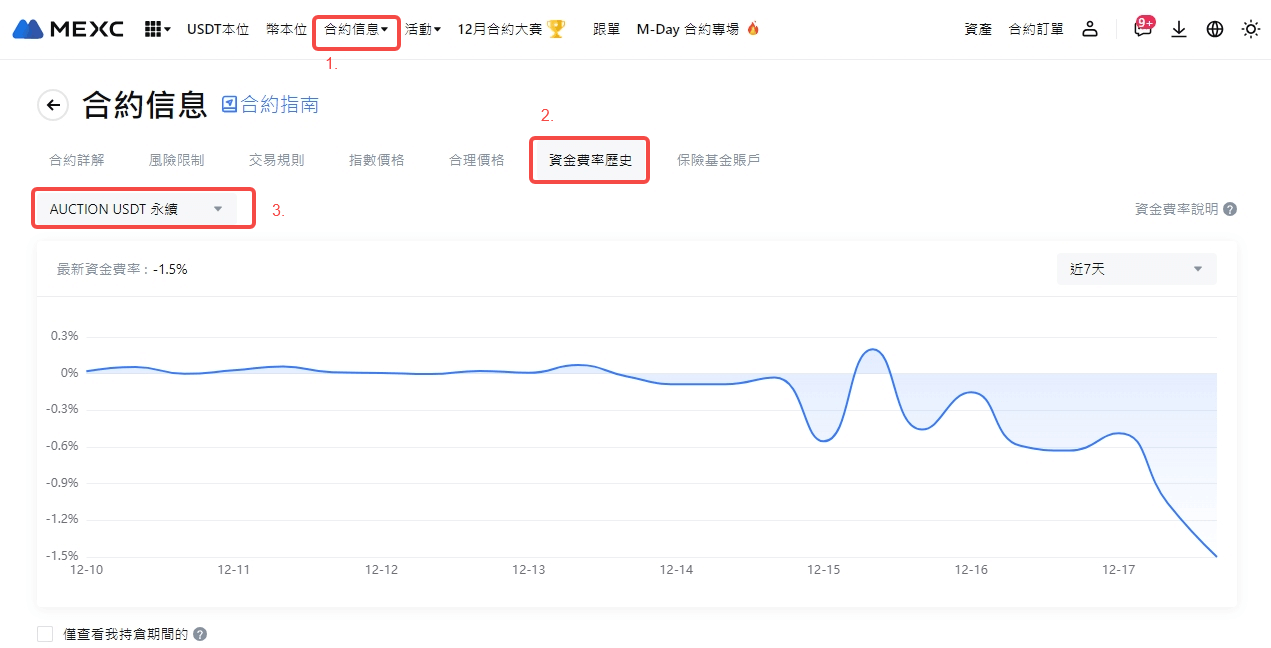Click the 12-15 peak on the chart line
The image size is (1271, 648).
click(x=871, y=349)
